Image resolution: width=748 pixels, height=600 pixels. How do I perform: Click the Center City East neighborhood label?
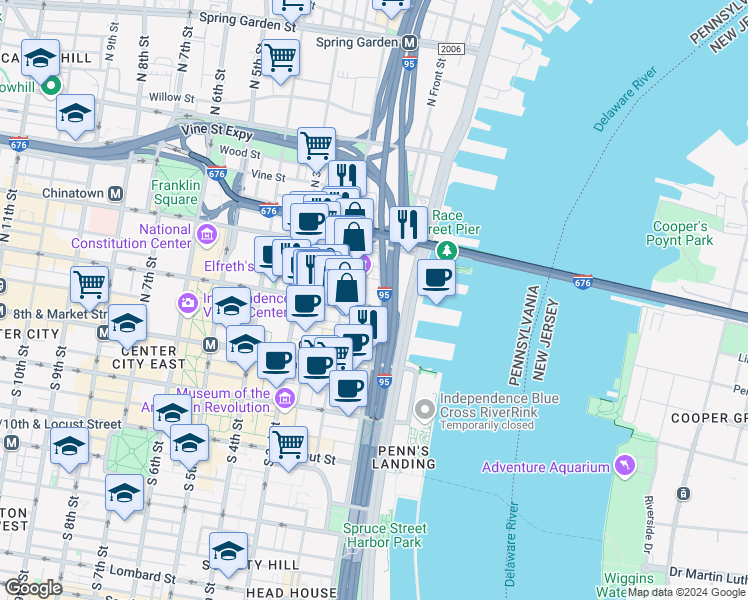[x=148, y=357]
